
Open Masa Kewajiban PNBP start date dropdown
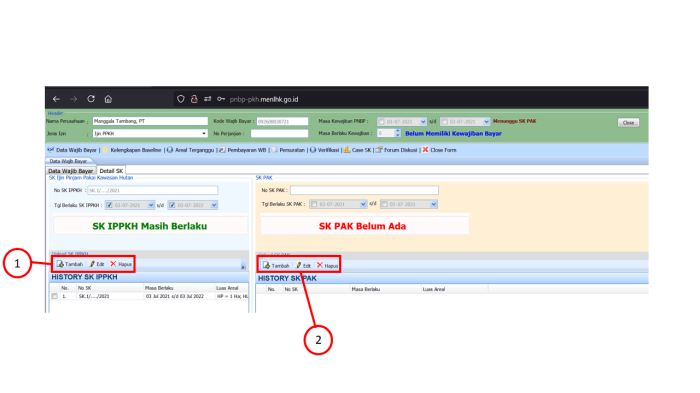point(423,121)
